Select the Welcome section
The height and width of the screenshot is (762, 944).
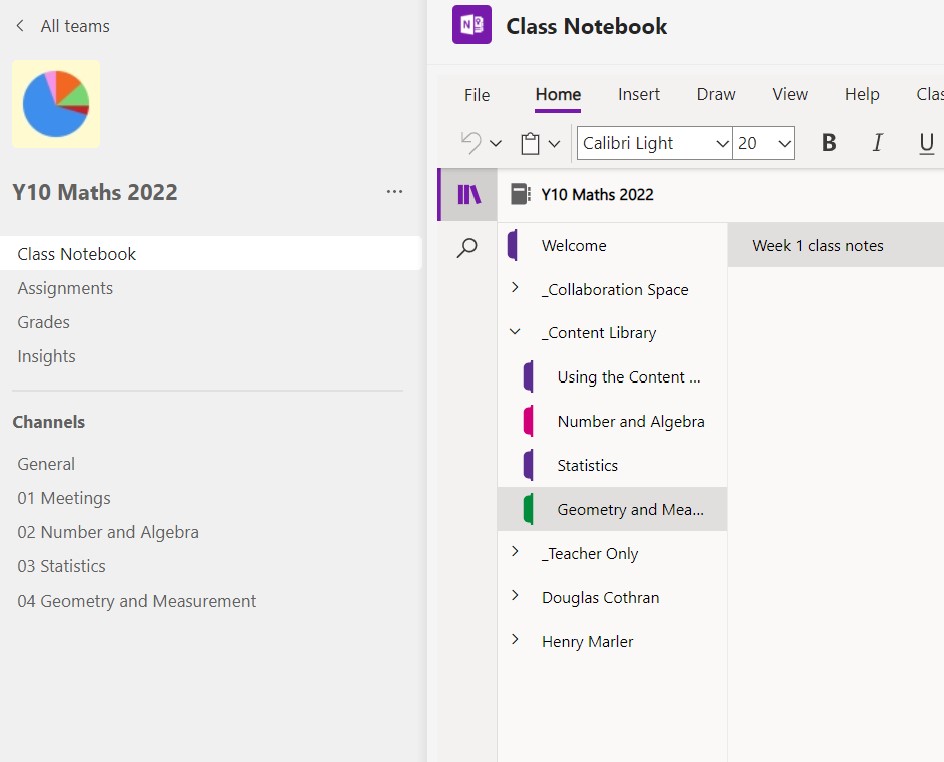612,246
